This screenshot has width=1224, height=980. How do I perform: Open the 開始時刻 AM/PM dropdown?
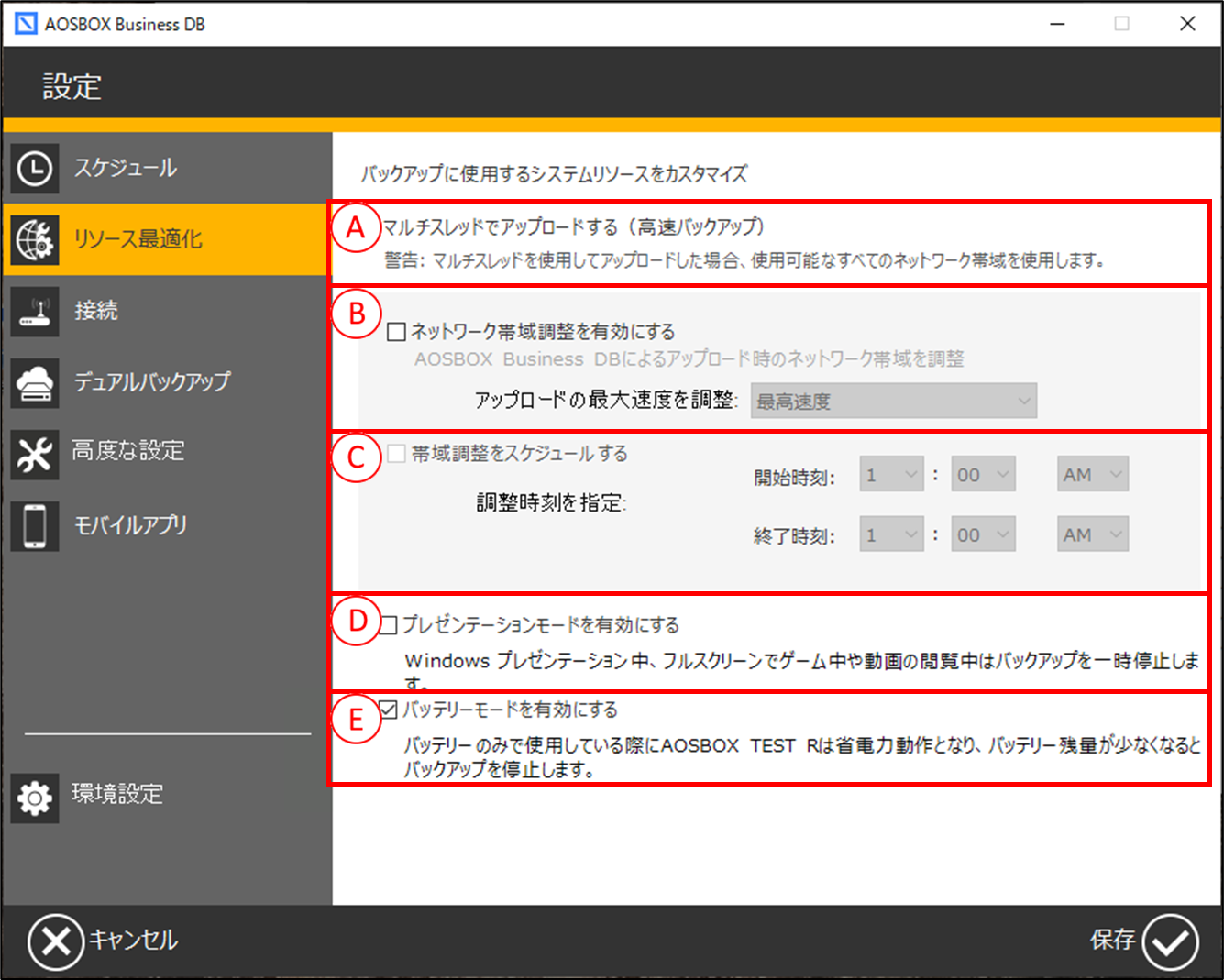(x=1093, y=474)
